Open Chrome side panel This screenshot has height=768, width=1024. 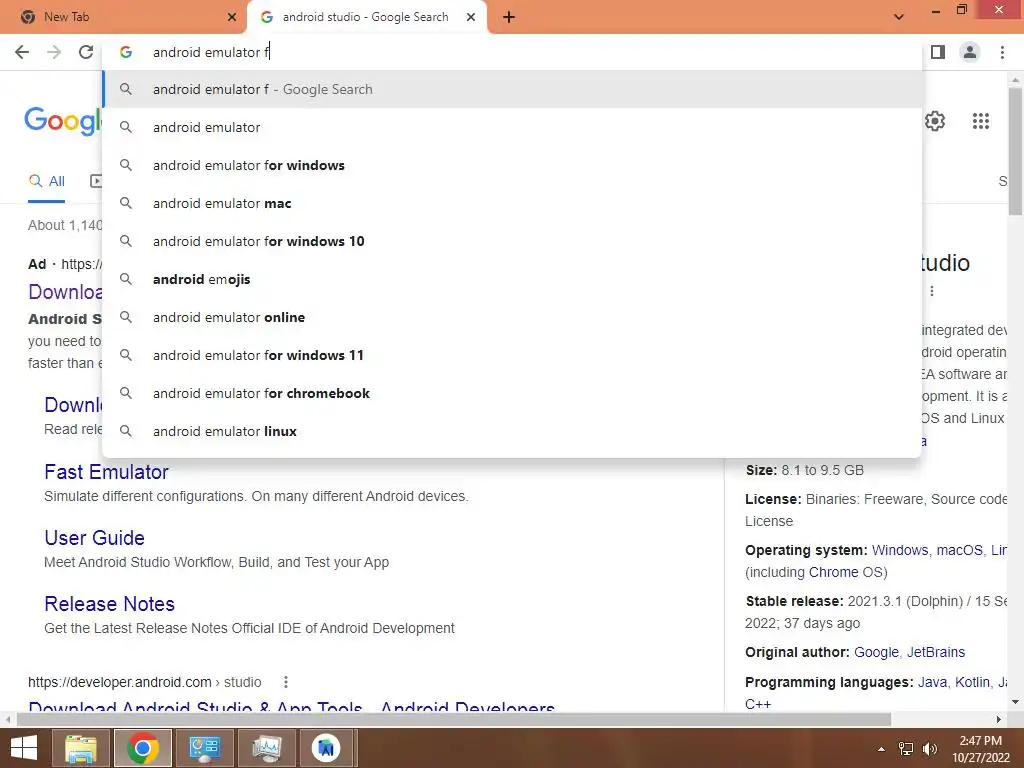tap(938, 52)
